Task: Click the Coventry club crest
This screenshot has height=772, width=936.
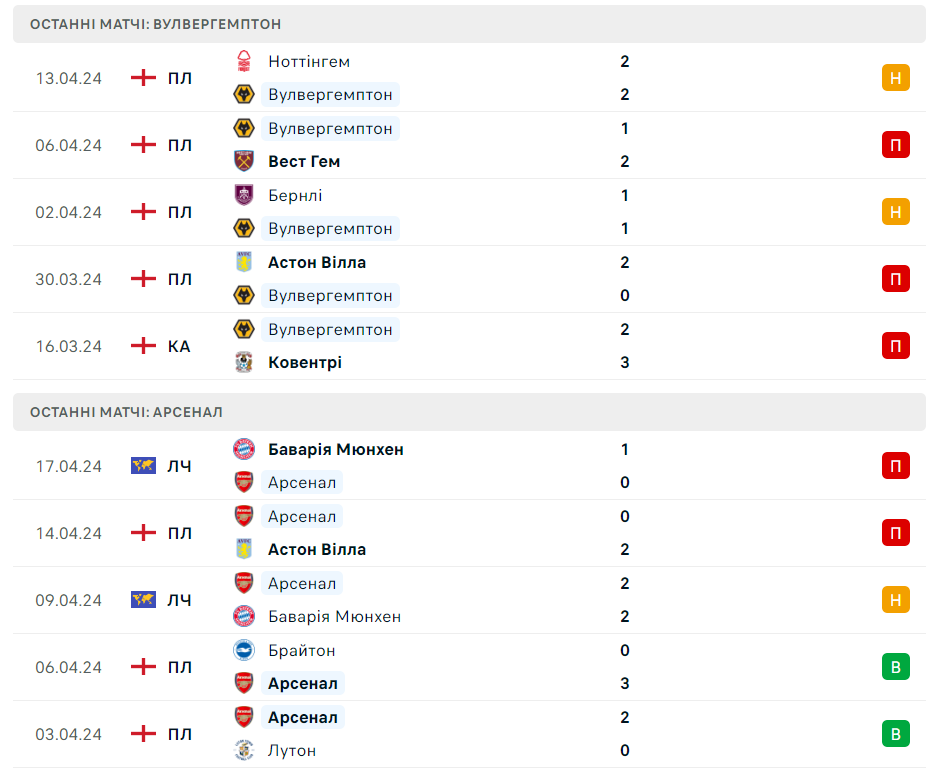Action: [244, 362]
